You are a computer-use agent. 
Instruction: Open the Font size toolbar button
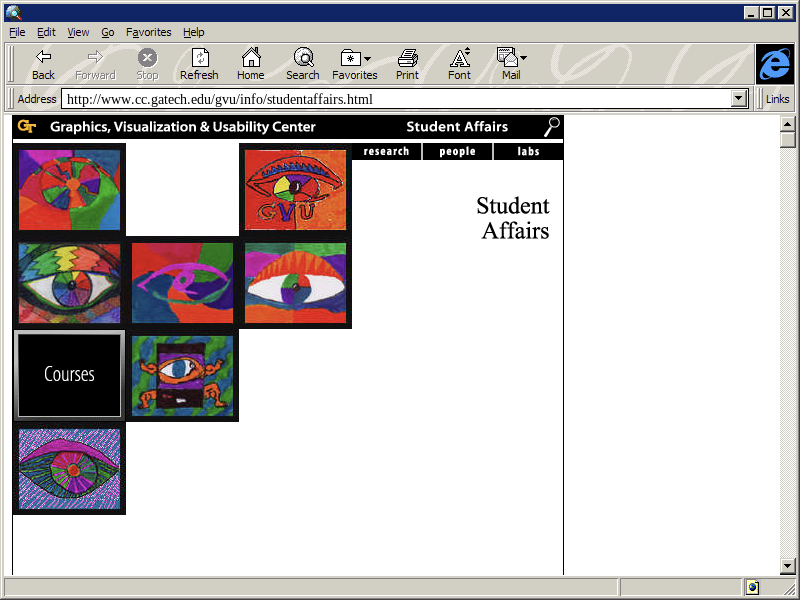(459, 64)
